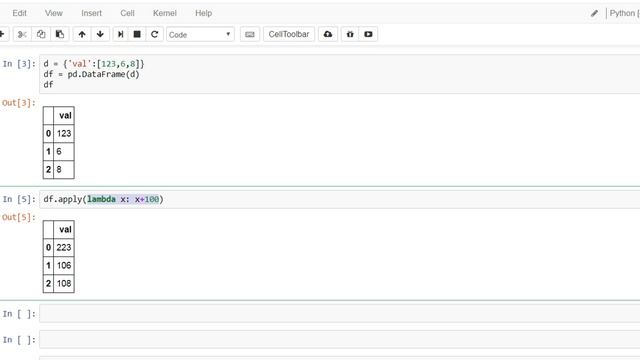Click value 106 in second table

64,265
